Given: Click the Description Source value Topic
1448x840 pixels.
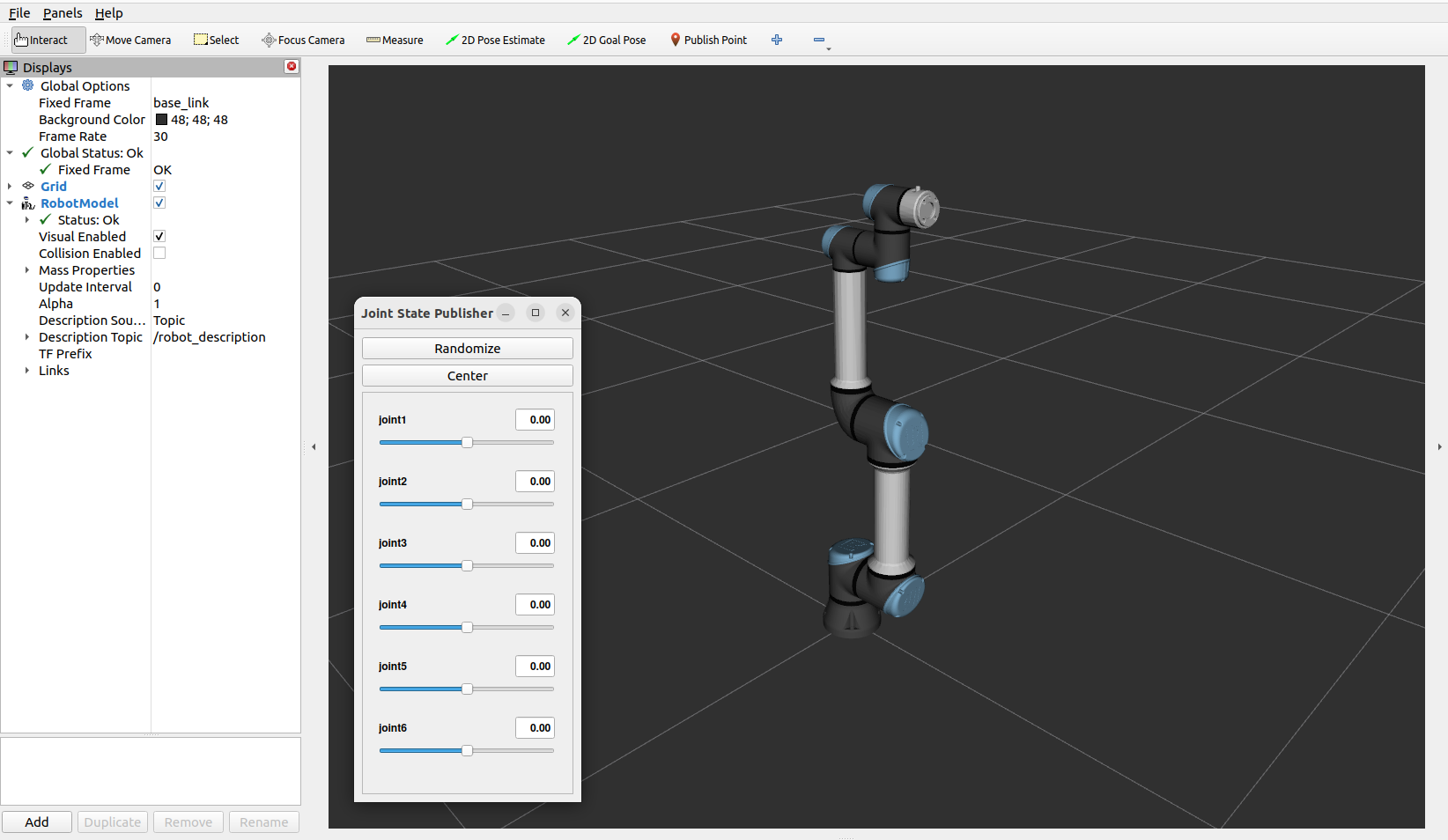Looking at the screenshot, I should 169,321.
